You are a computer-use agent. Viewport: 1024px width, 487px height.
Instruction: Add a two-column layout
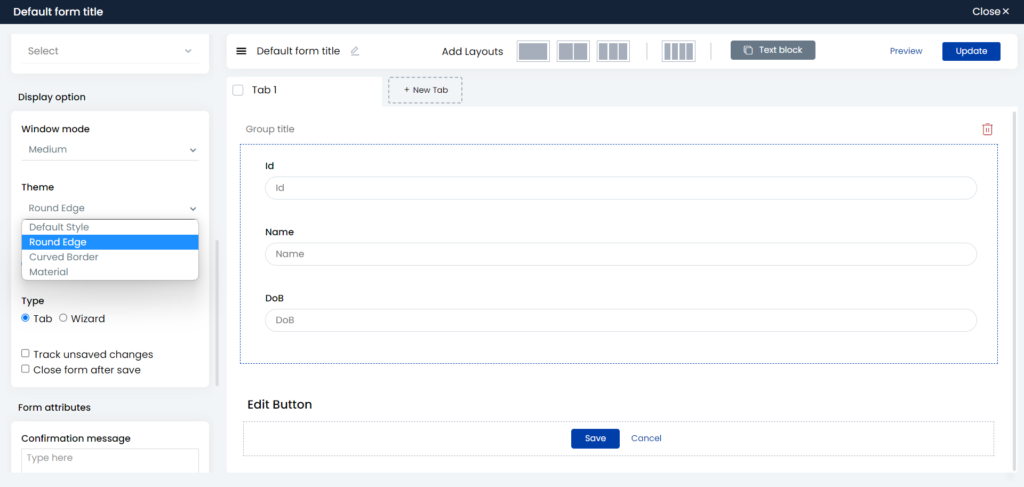[x=573, y=51]
